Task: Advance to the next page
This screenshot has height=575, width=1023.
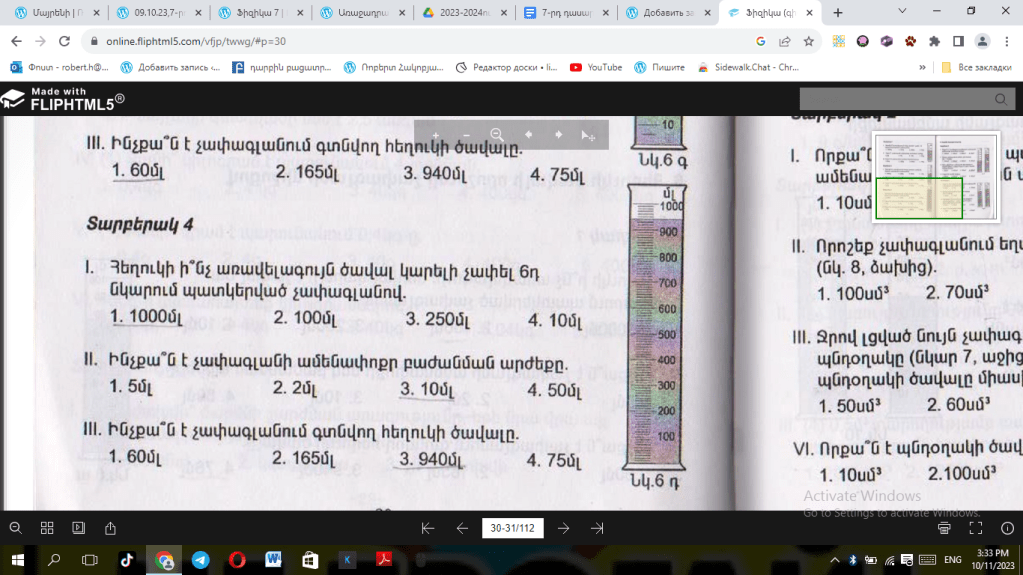Action: click(x=564, y=528)
